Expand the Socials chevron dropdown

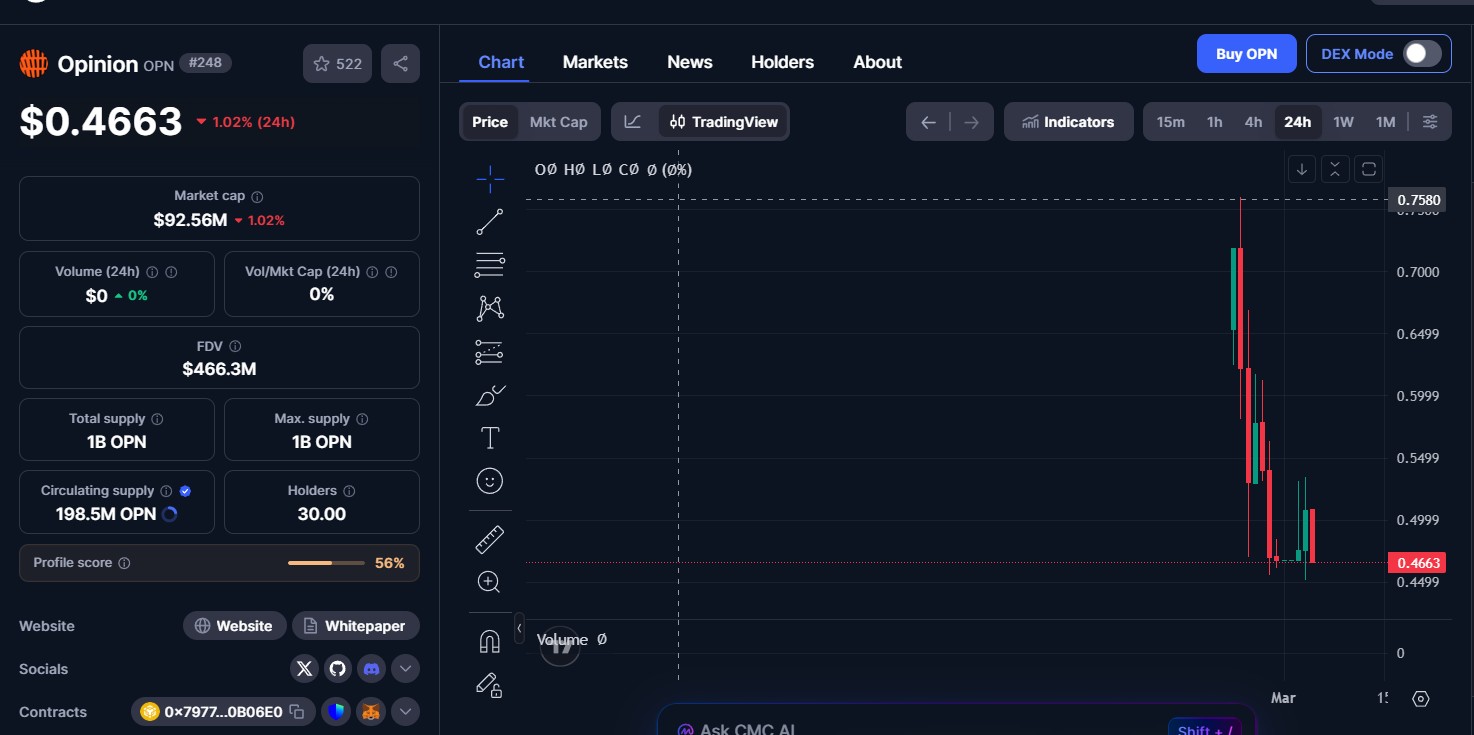pyautogui.click(x=405, y=668)
